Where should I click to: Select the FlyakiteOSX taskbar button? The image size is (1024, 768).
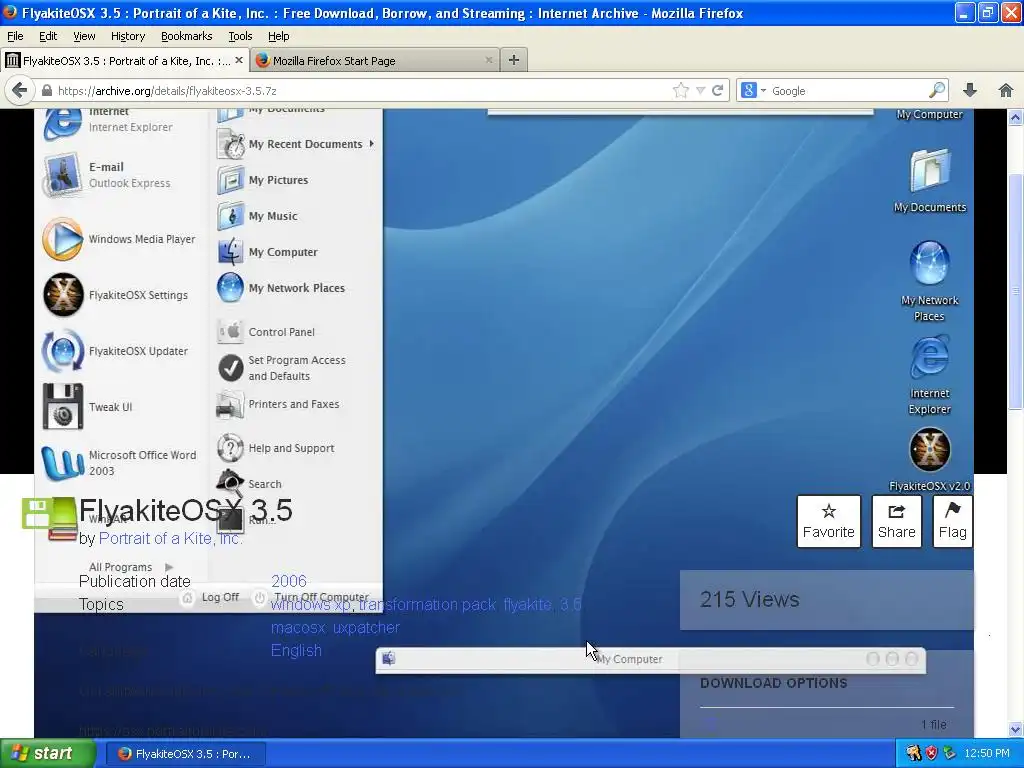[x=185, y=754]
